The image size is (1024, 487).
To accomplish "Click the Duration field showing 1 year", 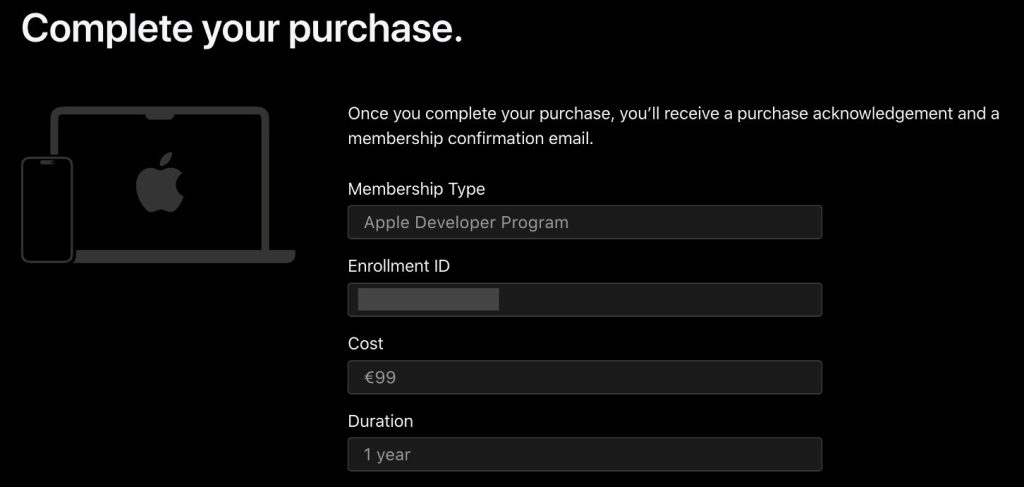I will [x=584, y=454].
